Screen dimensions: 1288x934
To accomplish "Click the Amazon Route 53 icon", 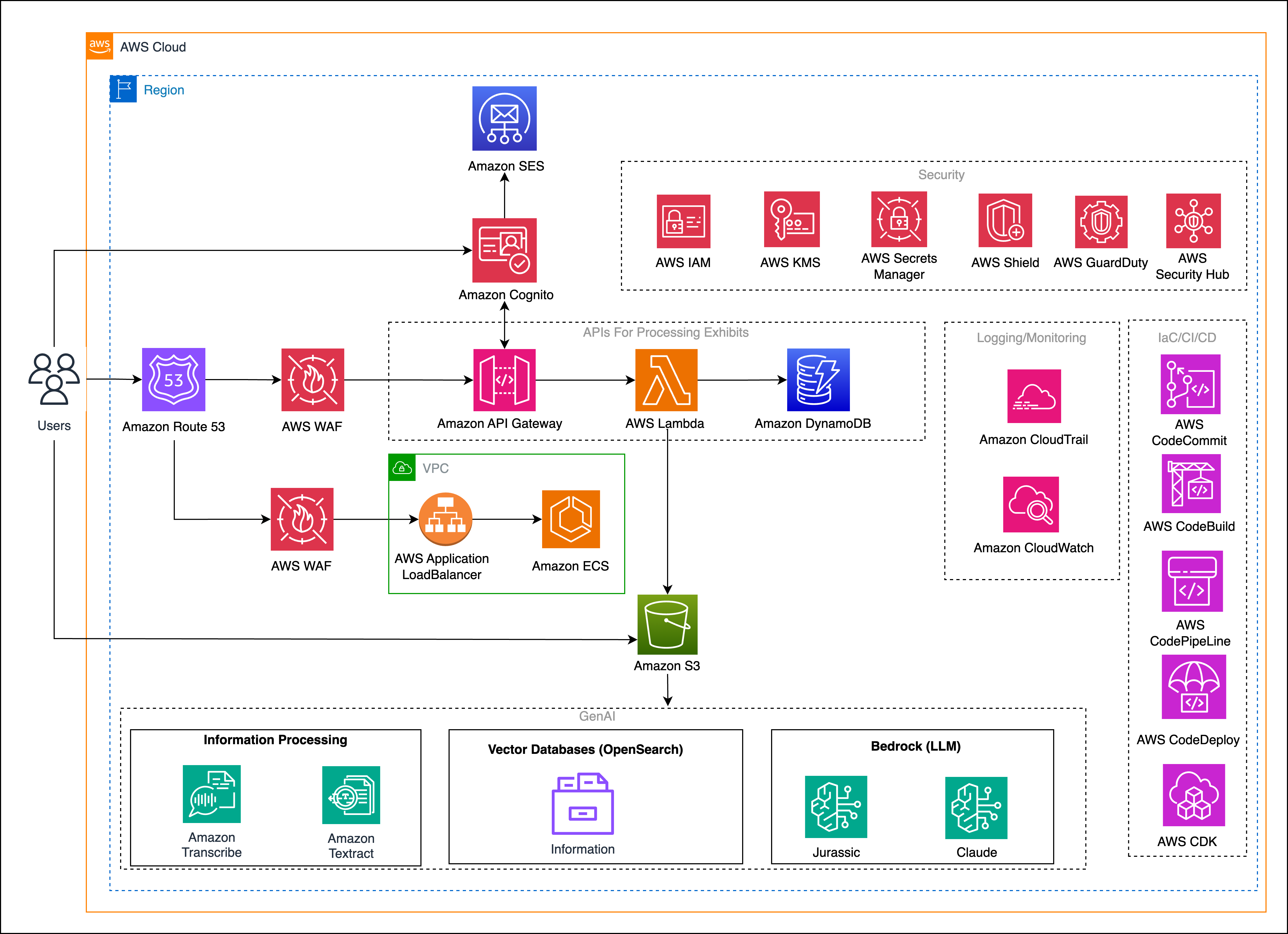I will click(173, 379).
